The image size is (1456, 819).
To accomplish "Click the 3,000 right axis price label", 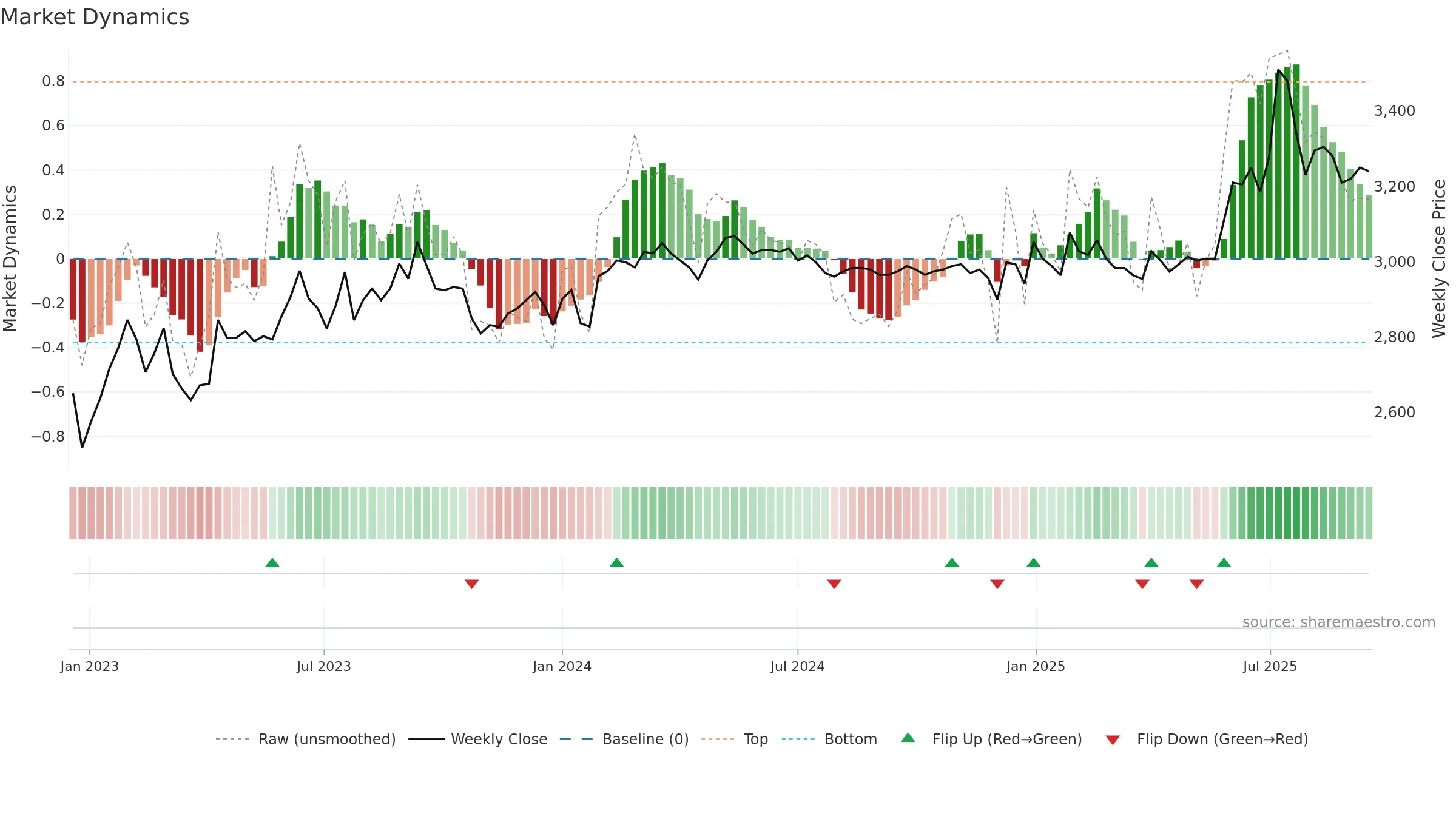I will click(x=1395, y=262).
